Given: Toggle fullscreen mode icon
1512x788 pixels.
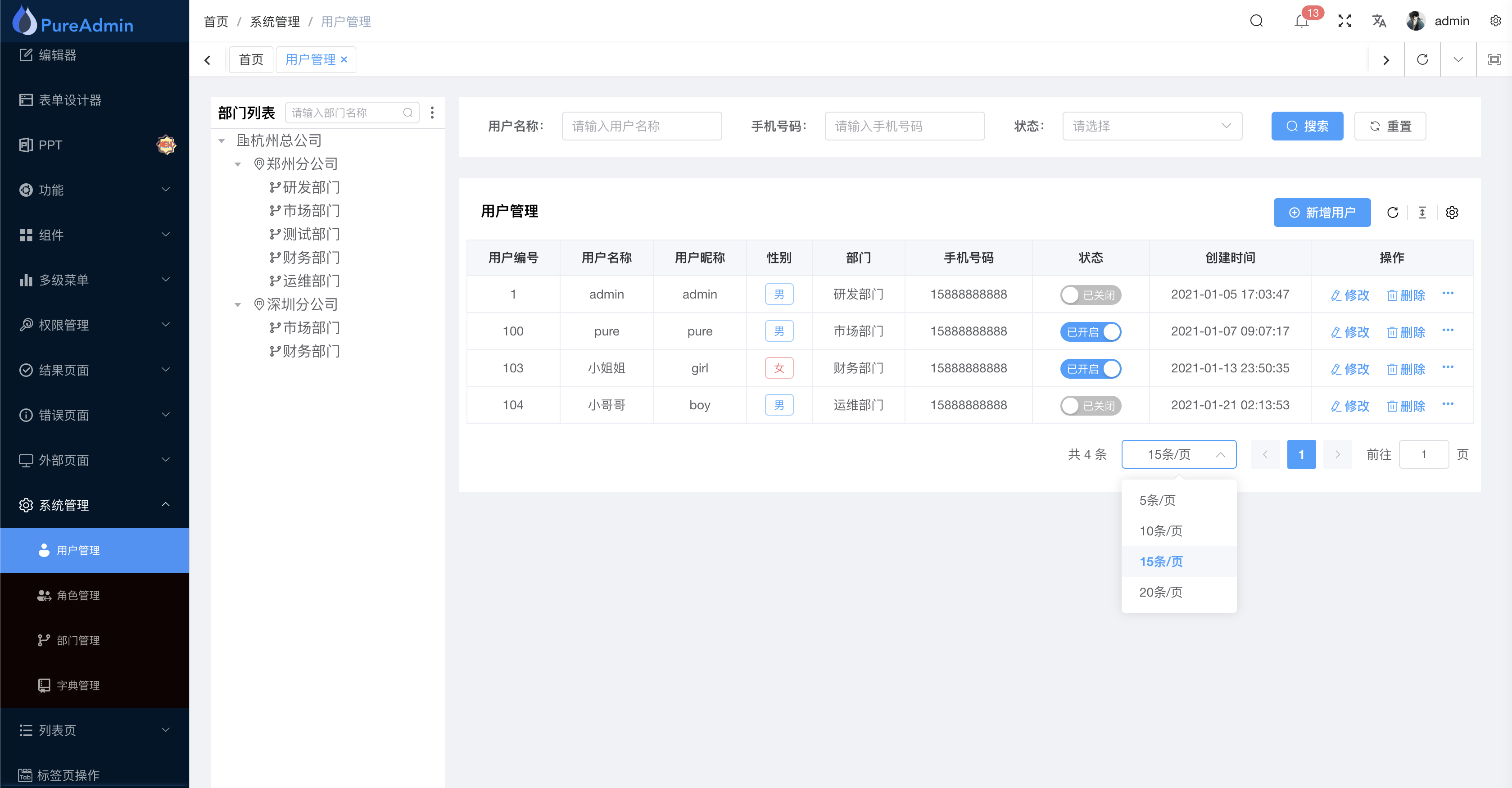Looking at the screenshot, I should click(1344, 21).
